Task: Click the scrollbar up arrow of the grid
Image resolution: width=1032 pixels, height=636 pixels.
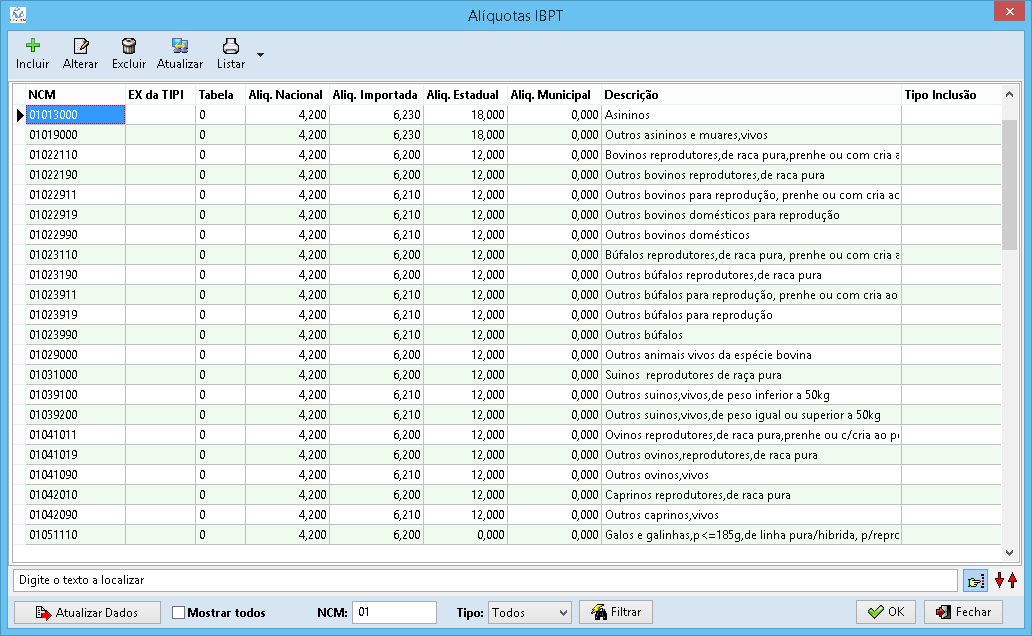Action: (x=1009, y=95)
